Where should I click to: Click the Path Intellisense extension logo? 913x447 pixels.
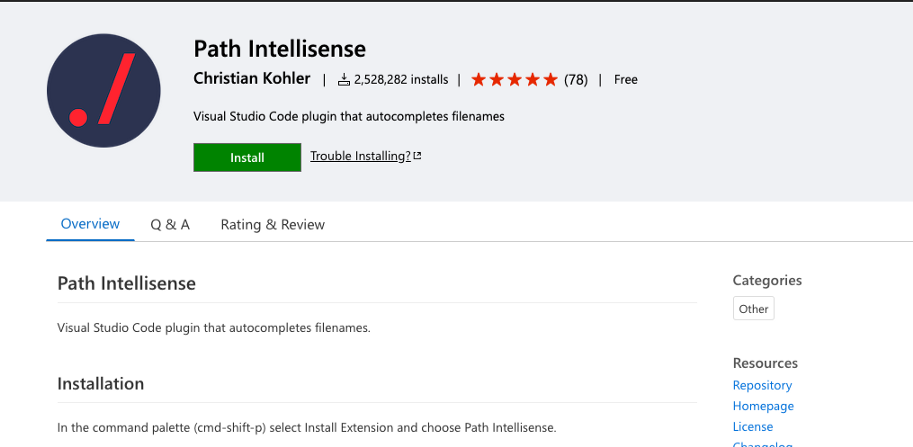pos(104,91)
